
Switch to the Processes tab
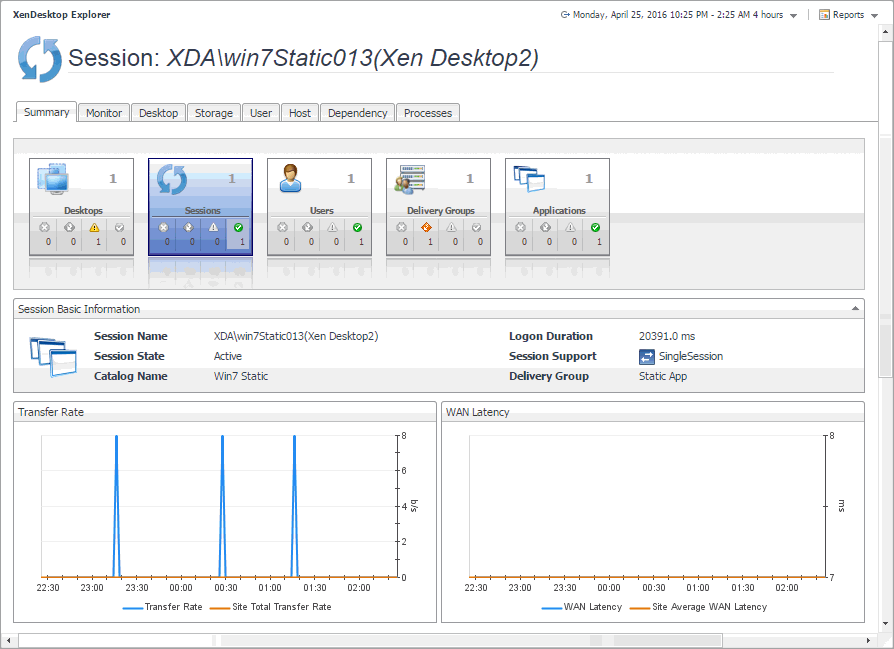pyautogui.click(x=428, y=113)
